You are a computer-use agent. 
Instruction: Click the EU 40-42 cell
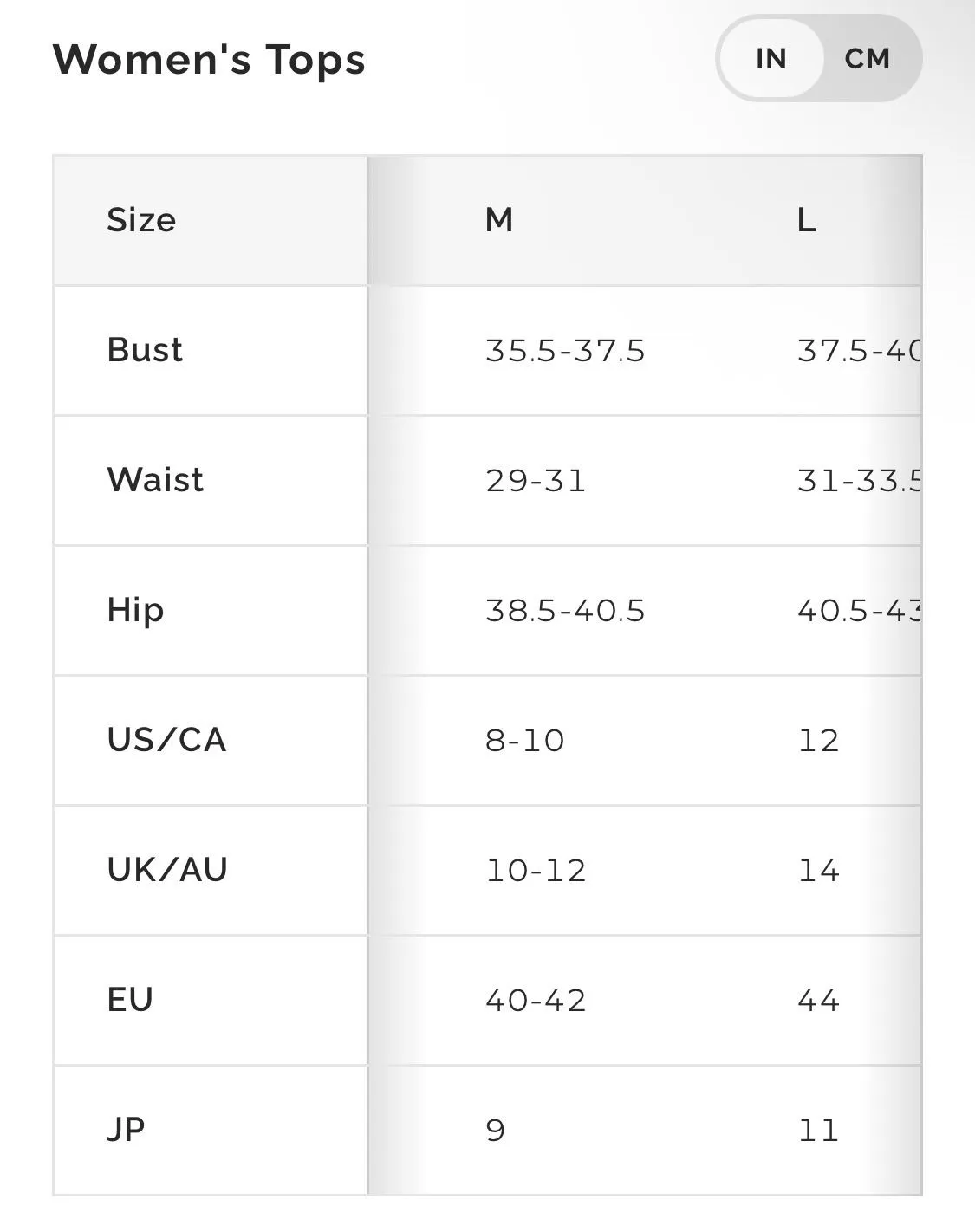coord(536,1001)
